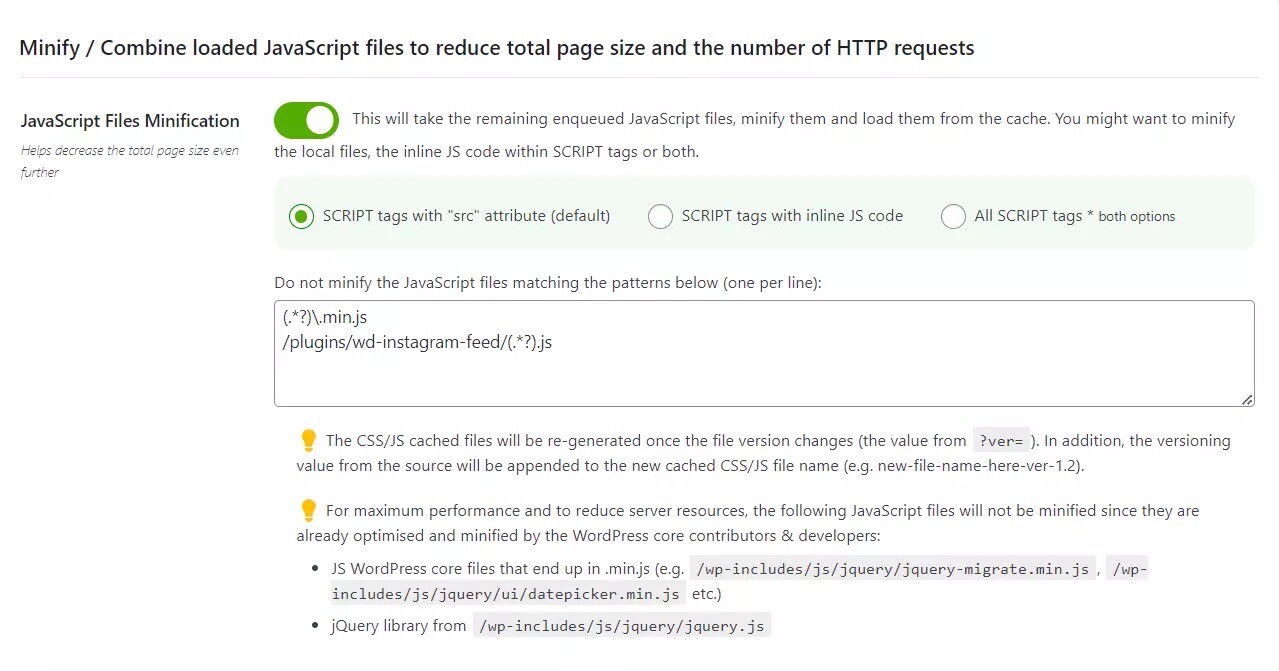Select SCRIPT tags with "src" attribute radio
The width and height of the screenshot is (1279, 671).
click(301, 216)
